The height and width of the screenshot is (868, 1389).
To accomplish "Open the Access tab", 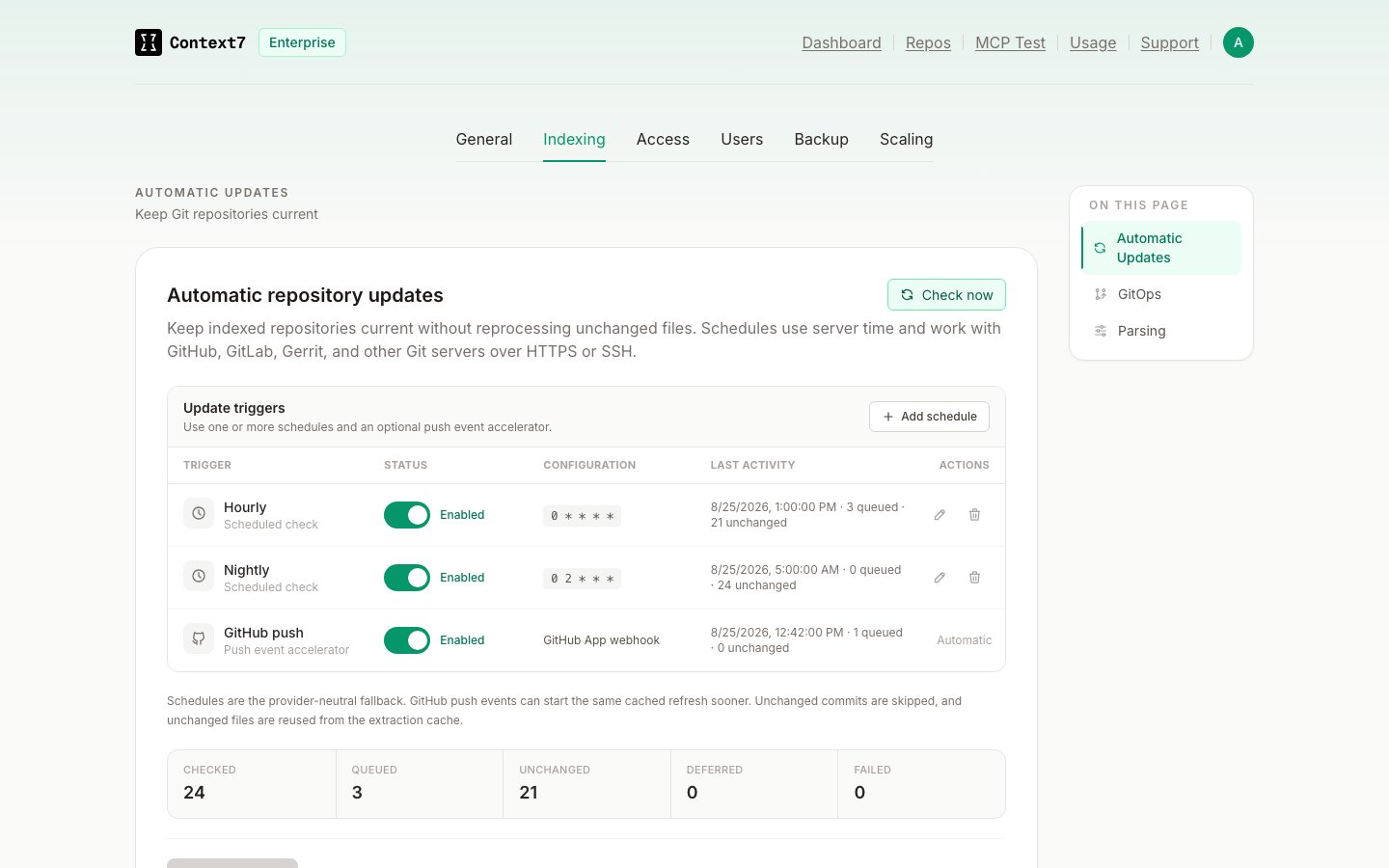I will pos(663,139).
